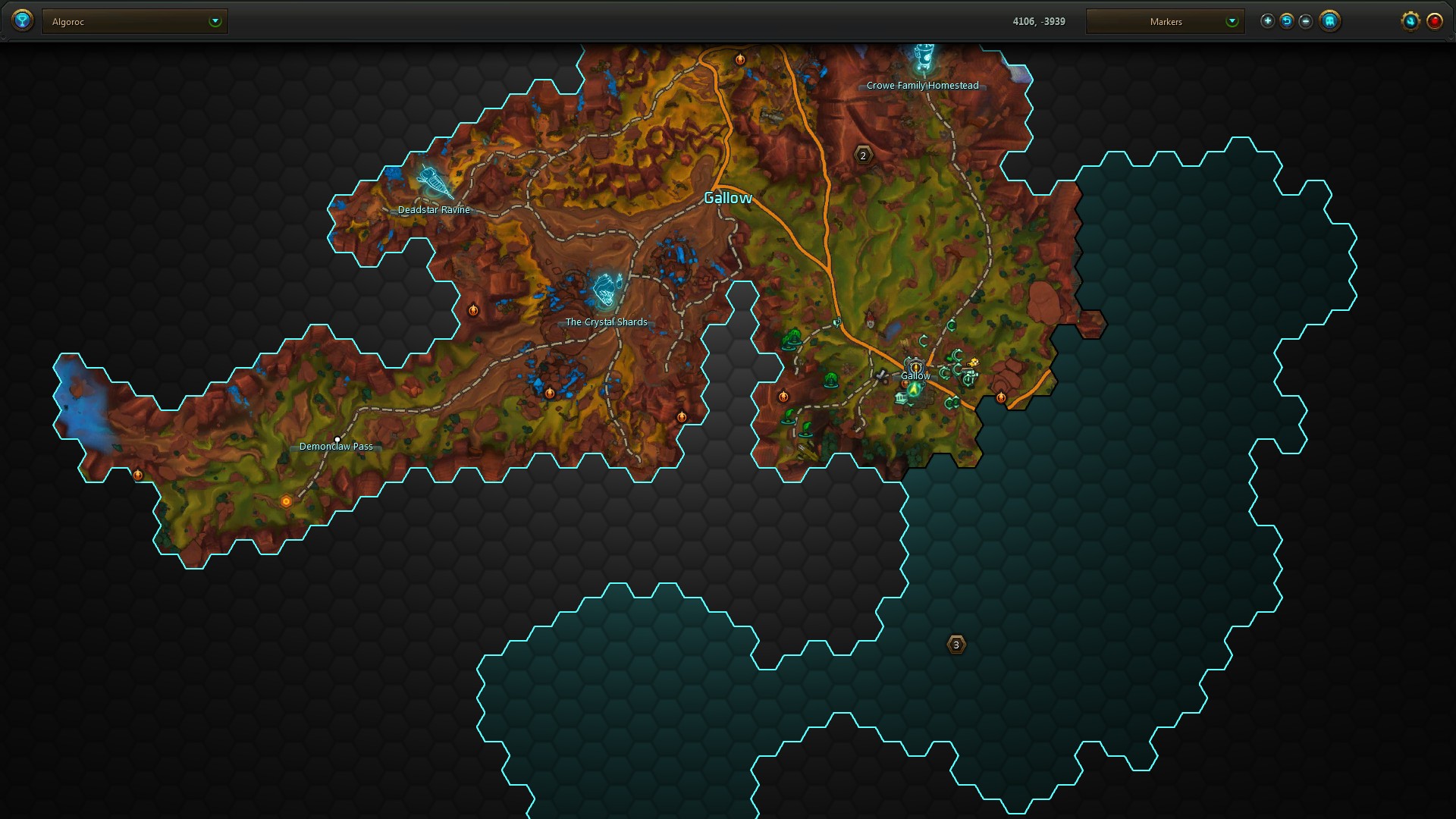Click the skull creature marker north of Gallow
The height and width of the screenshot is (819, 1456).
tap(870, 318)
